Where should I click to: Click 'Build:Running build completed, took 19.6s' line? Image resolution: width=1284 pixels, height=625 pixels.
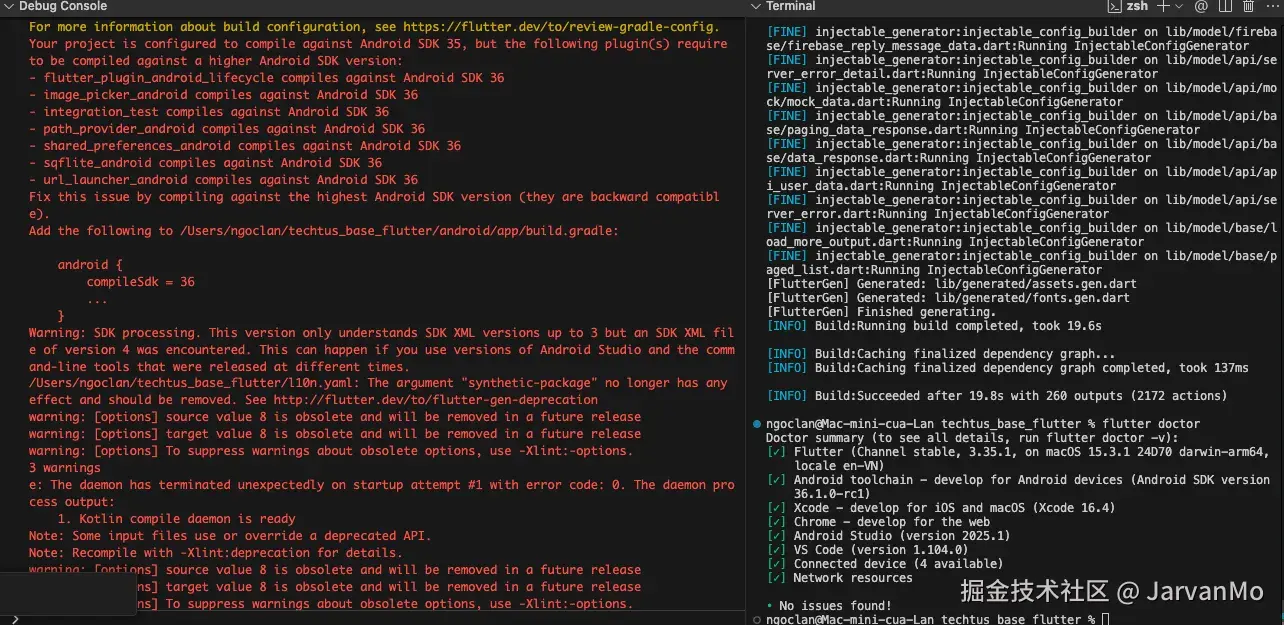933,326
